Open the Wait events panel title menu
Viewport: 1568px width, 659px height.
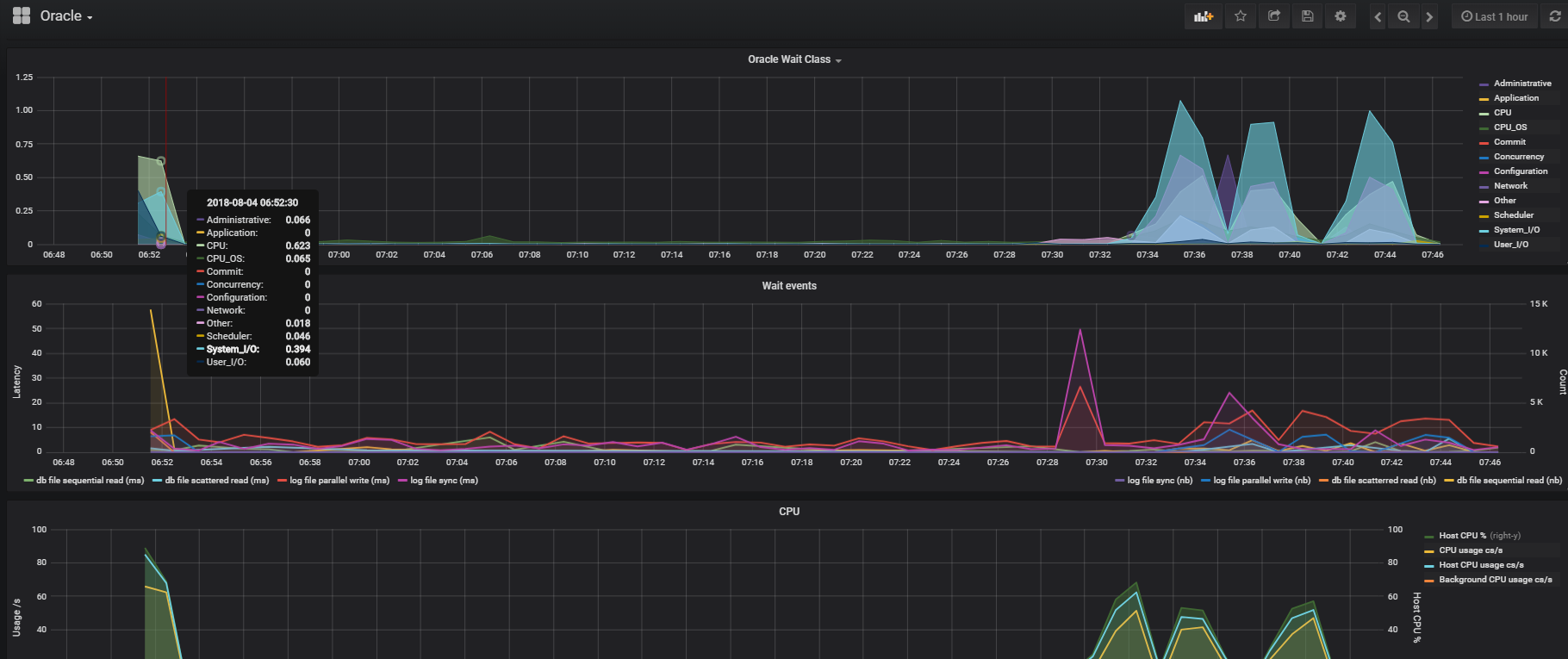click(789, 286)
